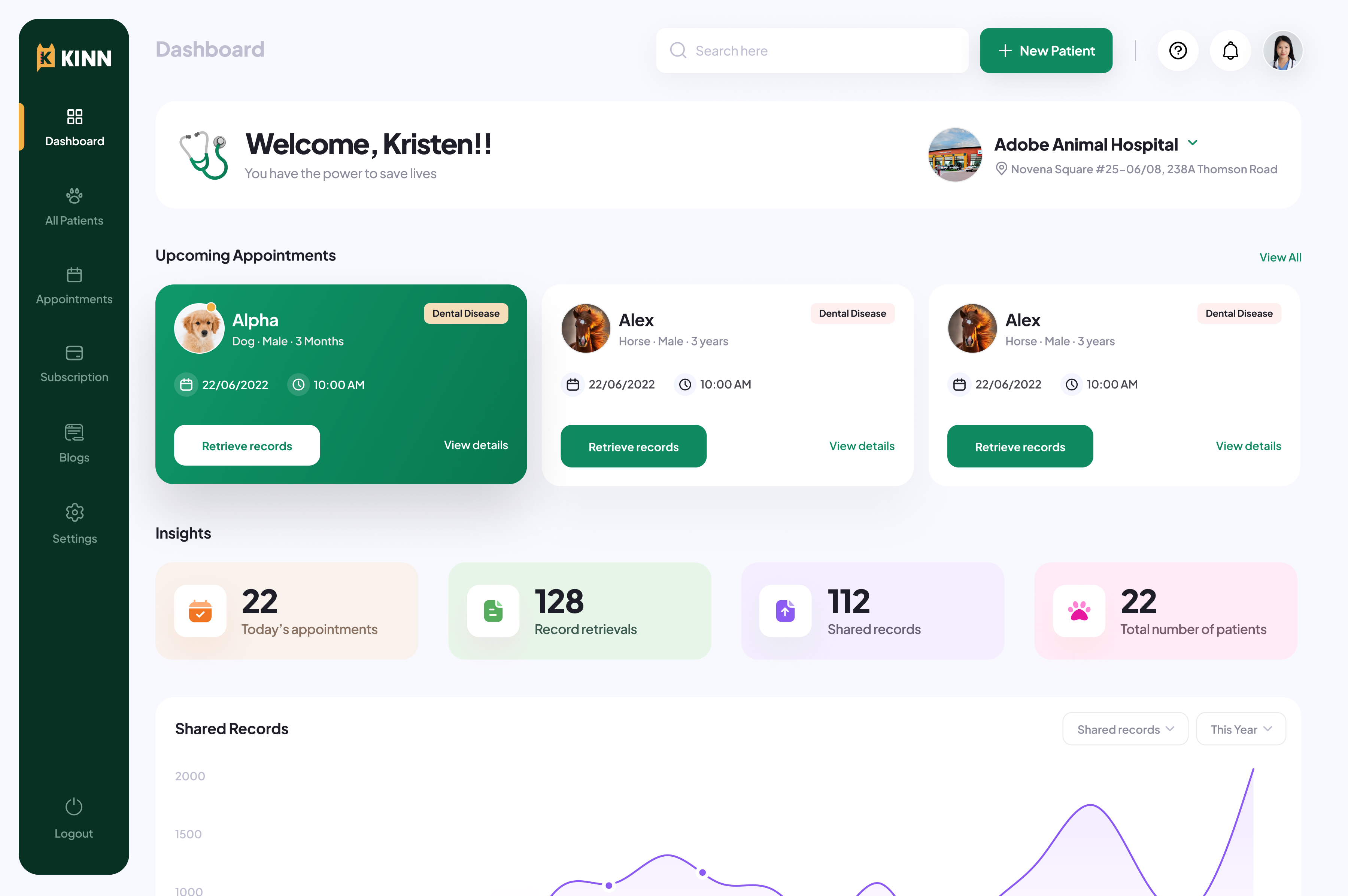Click Alpha's dog photo thumbnail

click(x=199, y=328)
